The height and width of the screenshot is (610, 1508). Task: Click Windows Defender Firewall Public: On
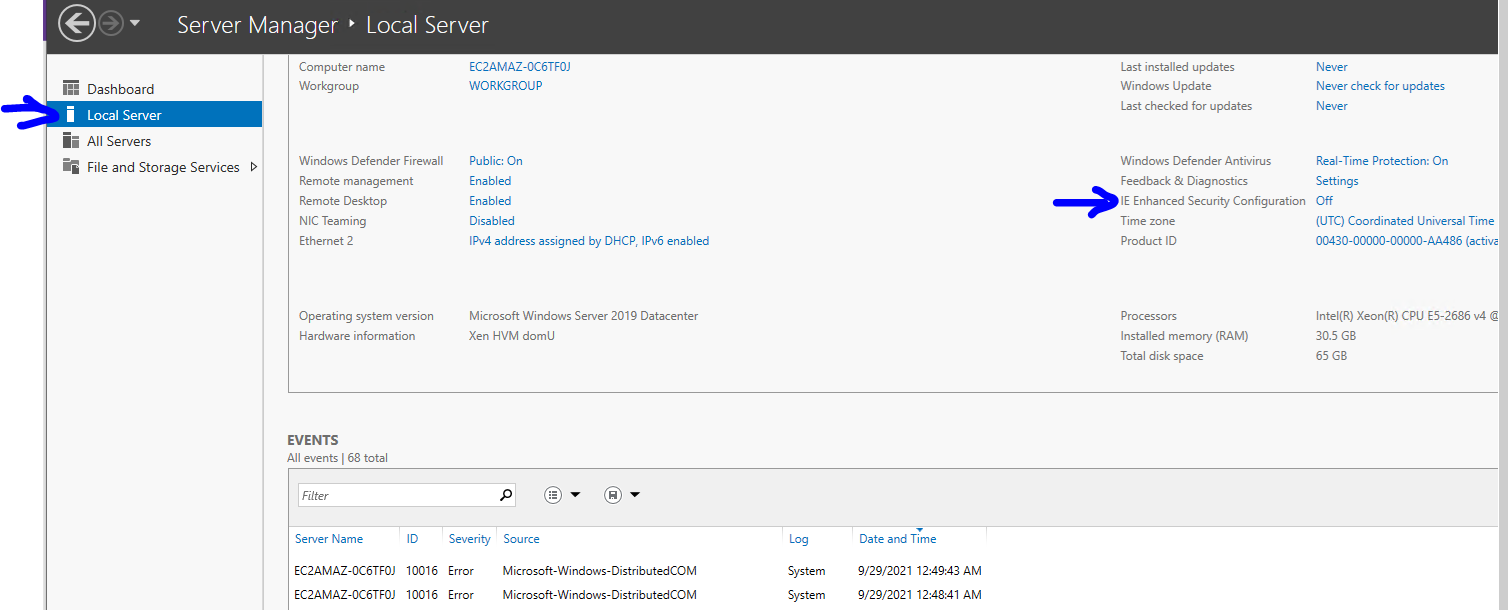(496, 161)
